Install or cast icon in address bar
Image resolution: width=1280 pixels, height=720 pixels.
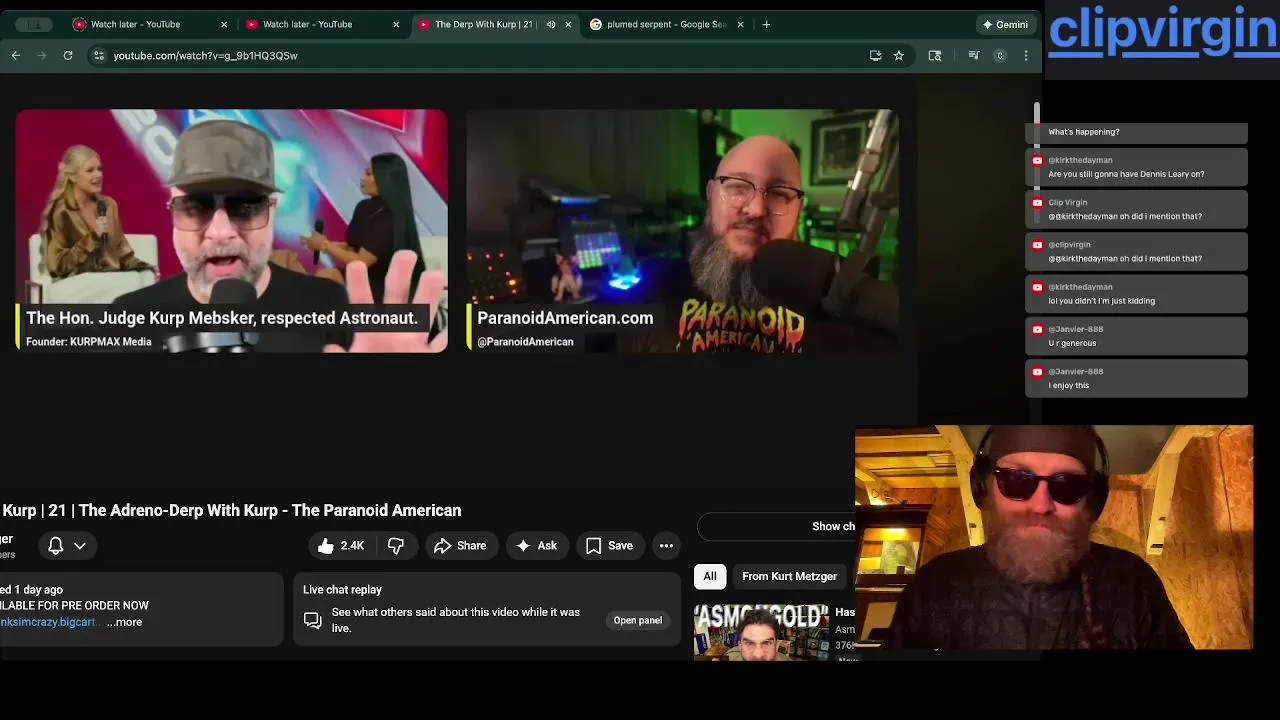tap(876, 56)
